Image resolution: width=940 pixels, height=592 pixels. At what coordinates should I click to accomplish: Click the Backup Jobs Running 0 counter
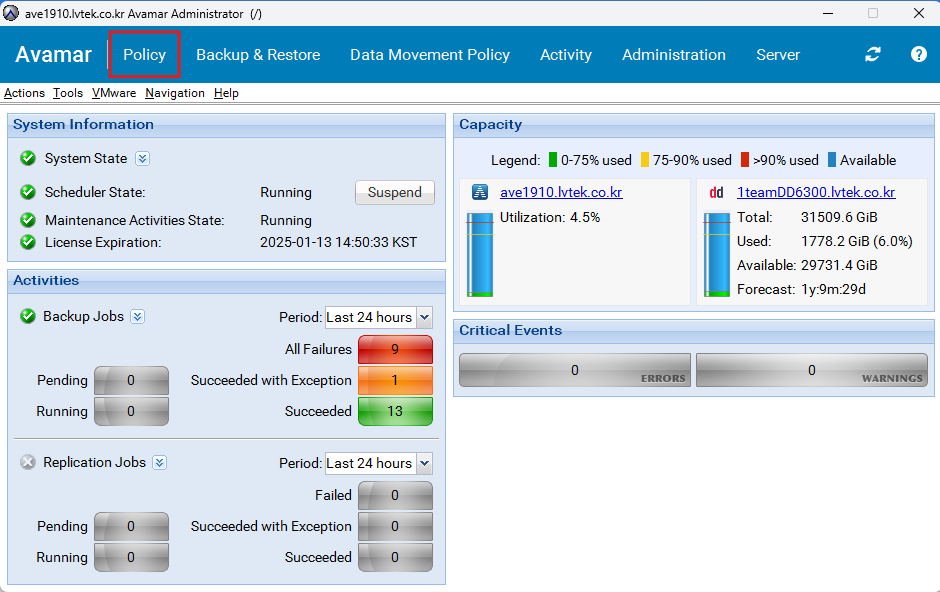[131, 412]
